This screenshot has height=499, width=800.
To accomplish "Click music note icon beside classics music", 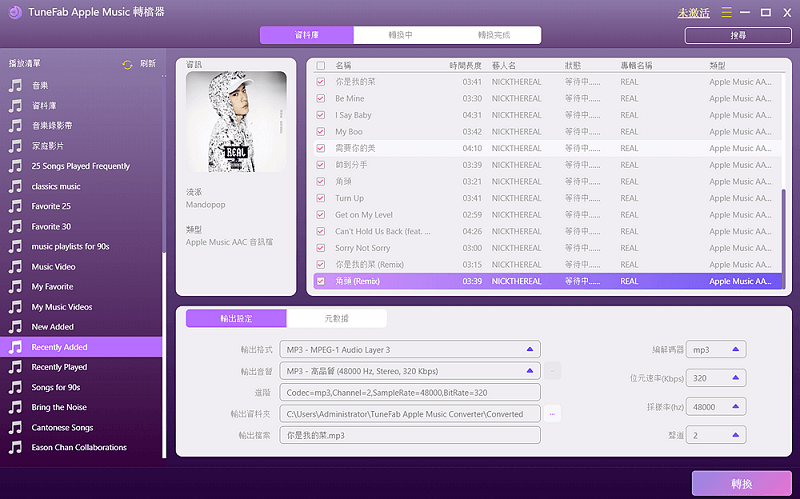I will pos(16,186).
